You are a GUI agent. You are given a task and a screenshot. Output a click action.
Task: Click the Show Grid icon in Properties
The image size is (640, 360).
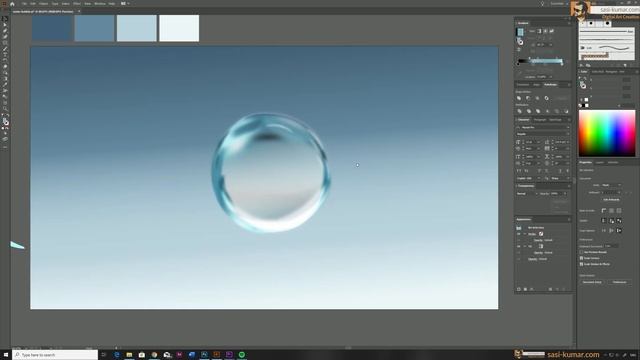[611, 211]
